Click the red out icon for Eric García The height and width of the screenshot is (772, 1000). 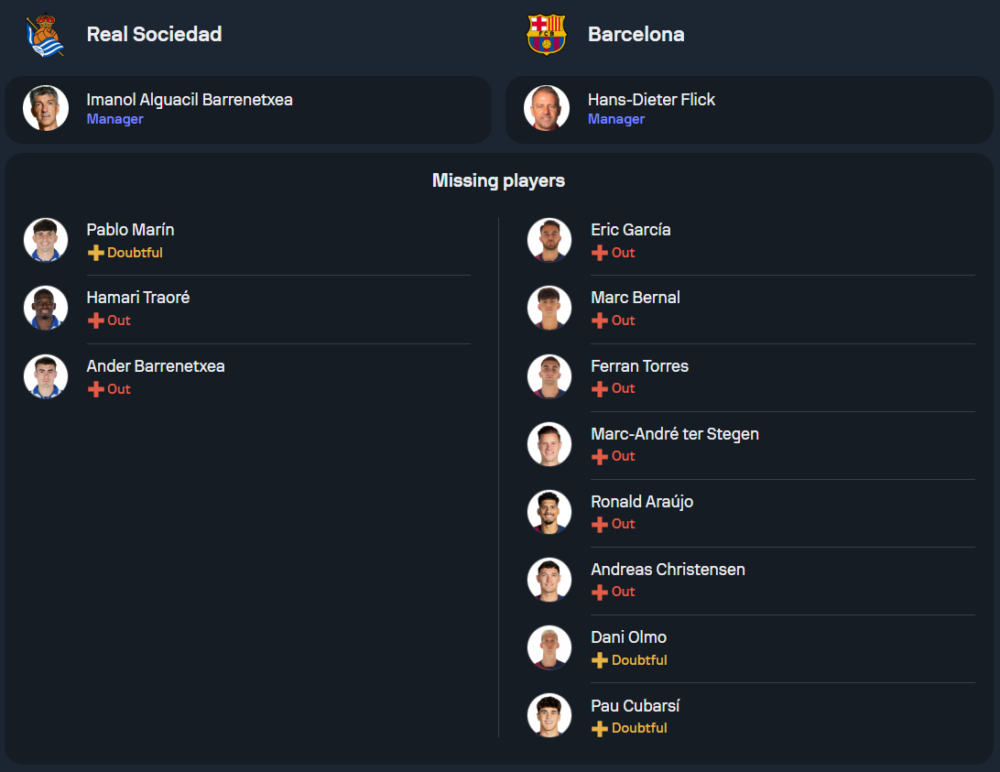[600, 253]
